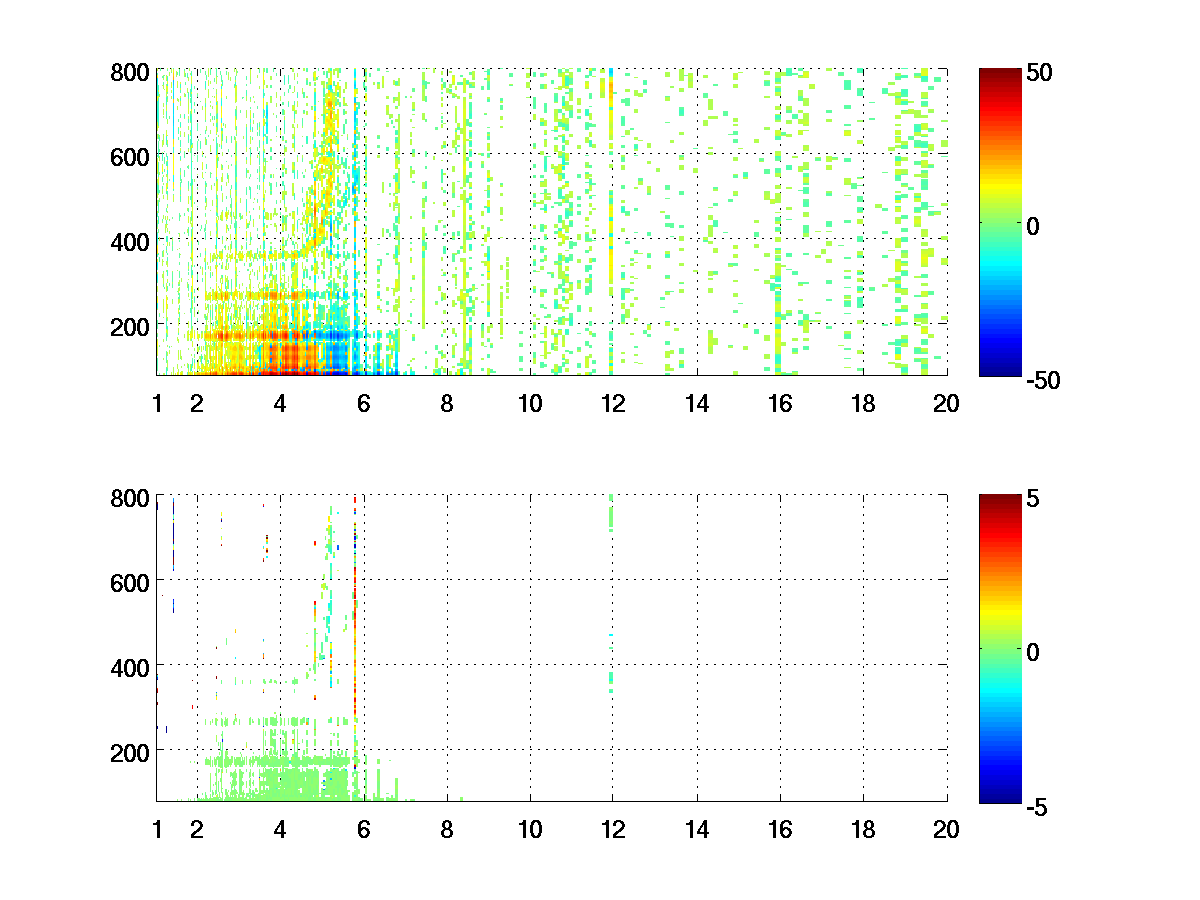Click the 50 label on the colorbar
This screenshot has width=1200, height=900.
click(1038, 72)
